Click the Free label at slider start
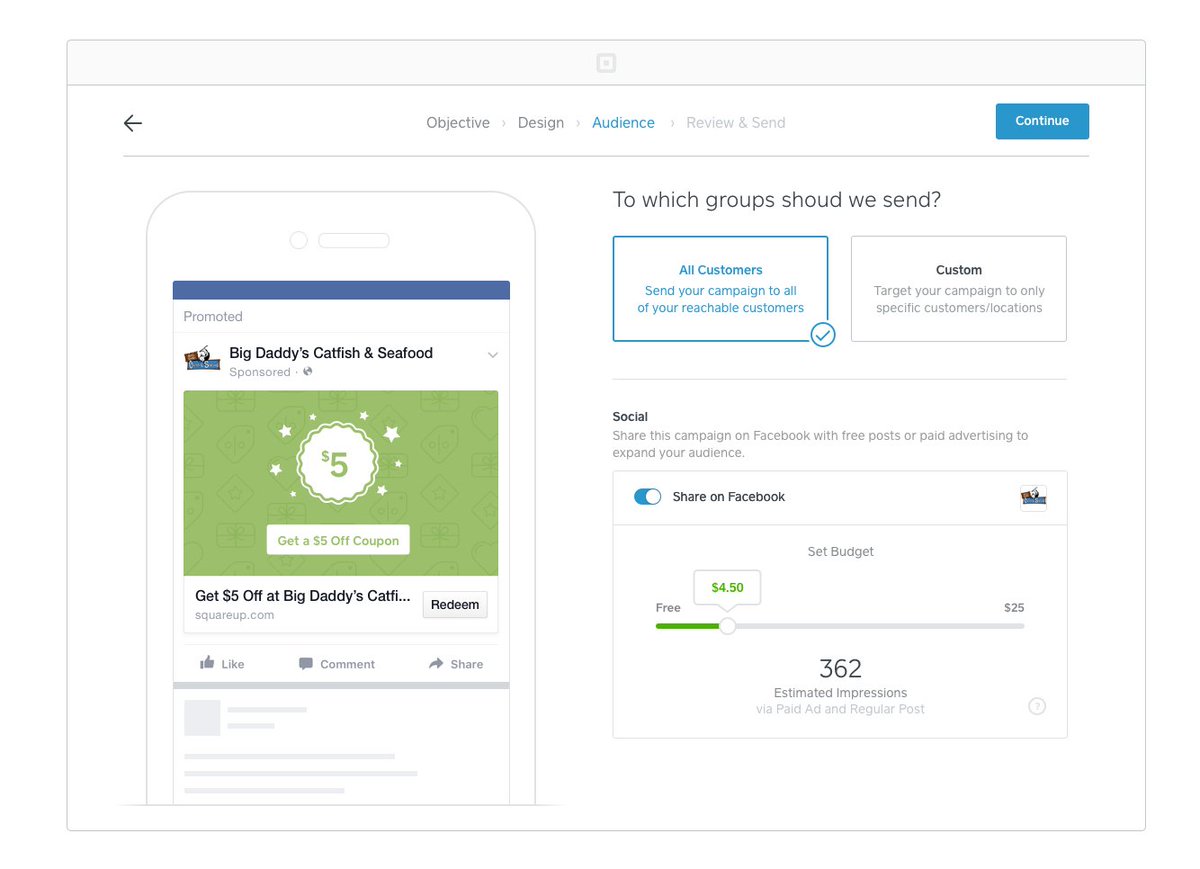1200x869 pixels. tap(668, 608)
